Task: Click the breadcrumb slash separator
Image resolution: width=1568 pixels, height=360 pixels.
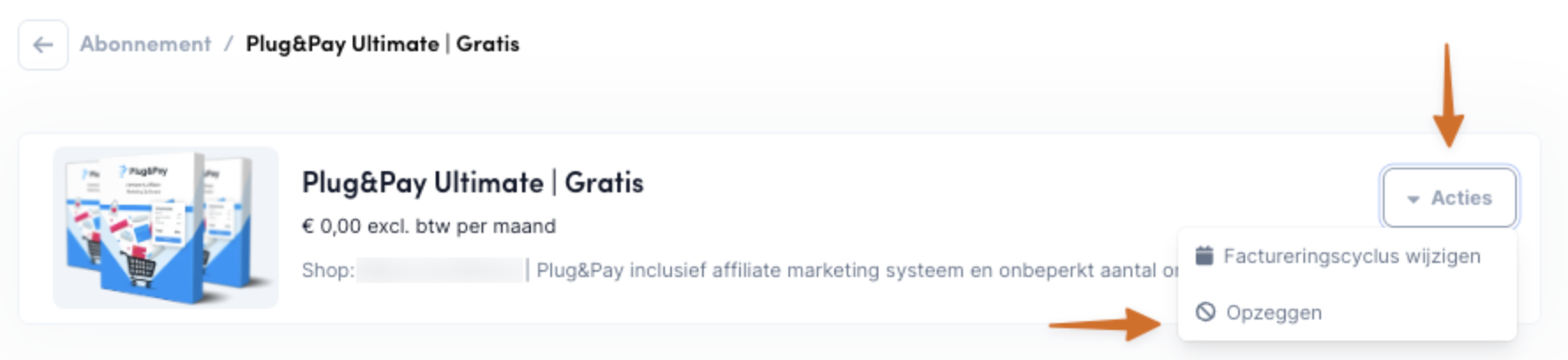Action: 228,44
